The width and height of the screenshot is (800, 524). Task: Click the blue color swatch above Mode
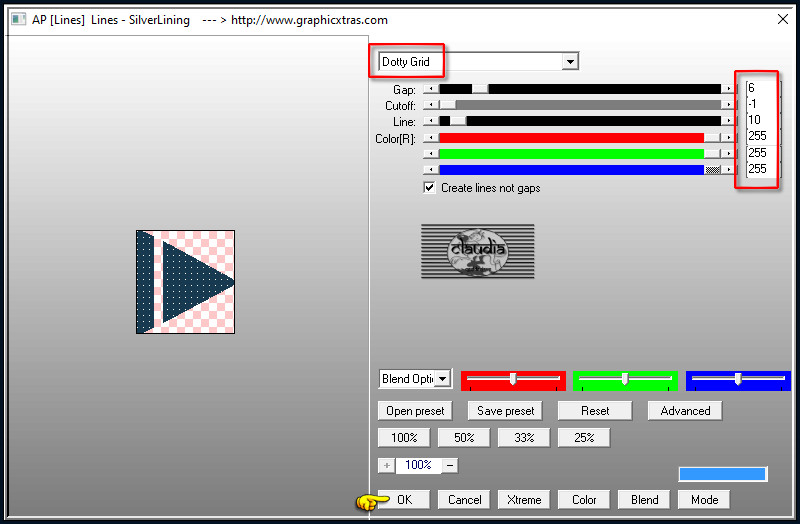point(722,474)
